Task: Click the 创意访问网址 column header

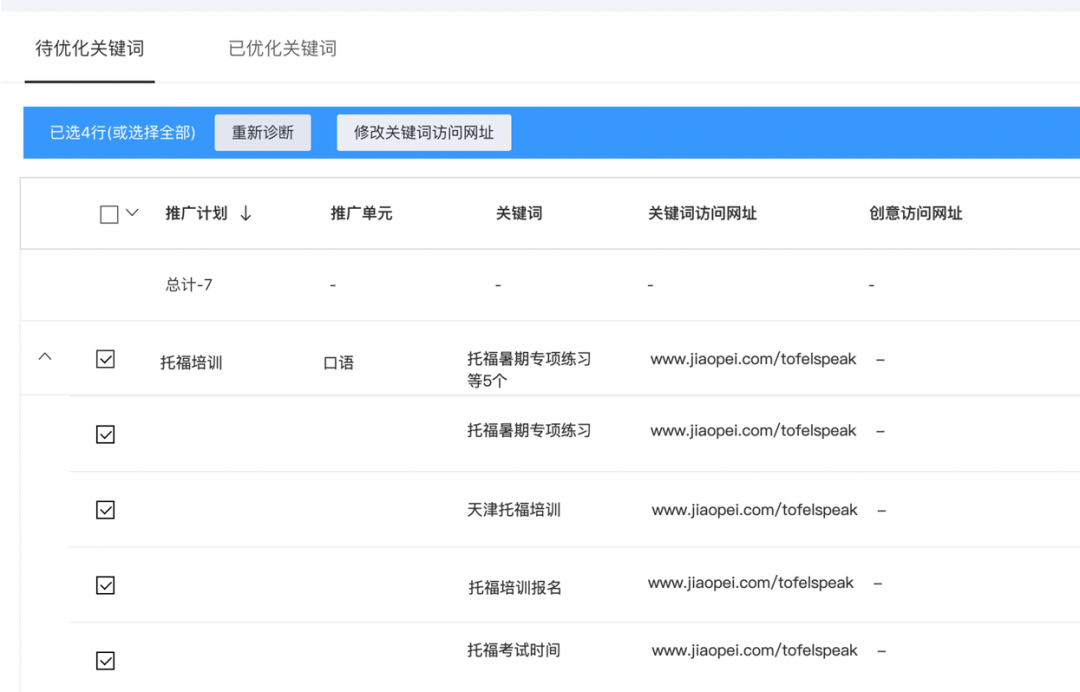Action: (x=915, y=213)
